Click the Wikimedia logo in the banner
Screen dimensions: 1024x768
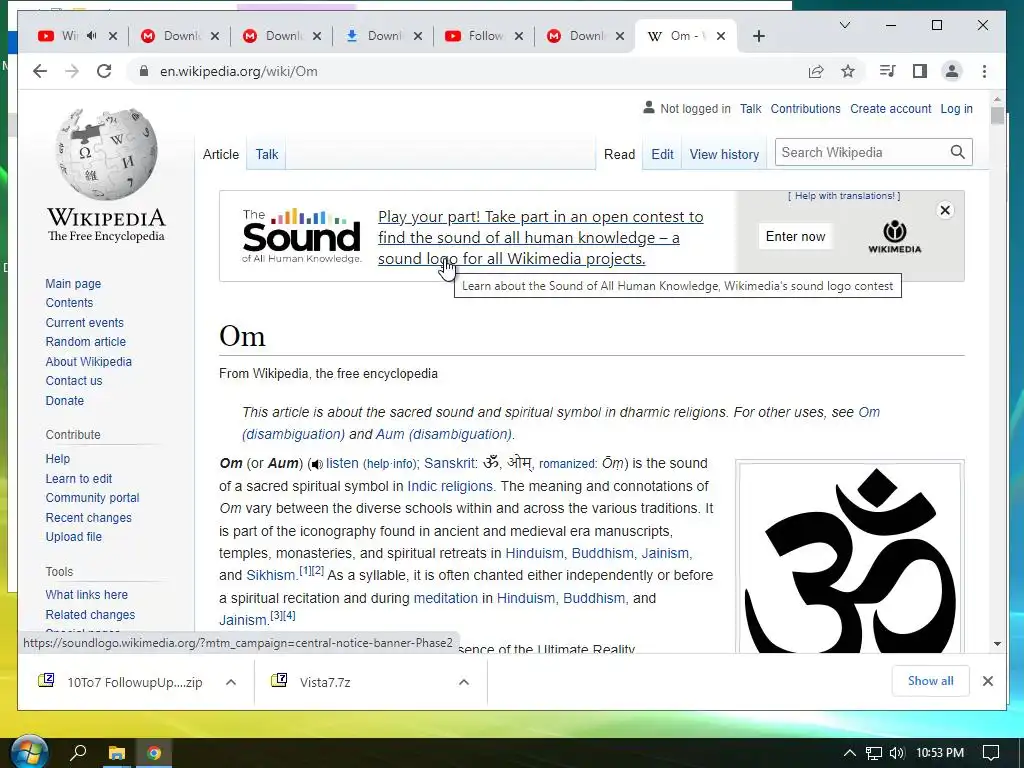click(895, 236)
